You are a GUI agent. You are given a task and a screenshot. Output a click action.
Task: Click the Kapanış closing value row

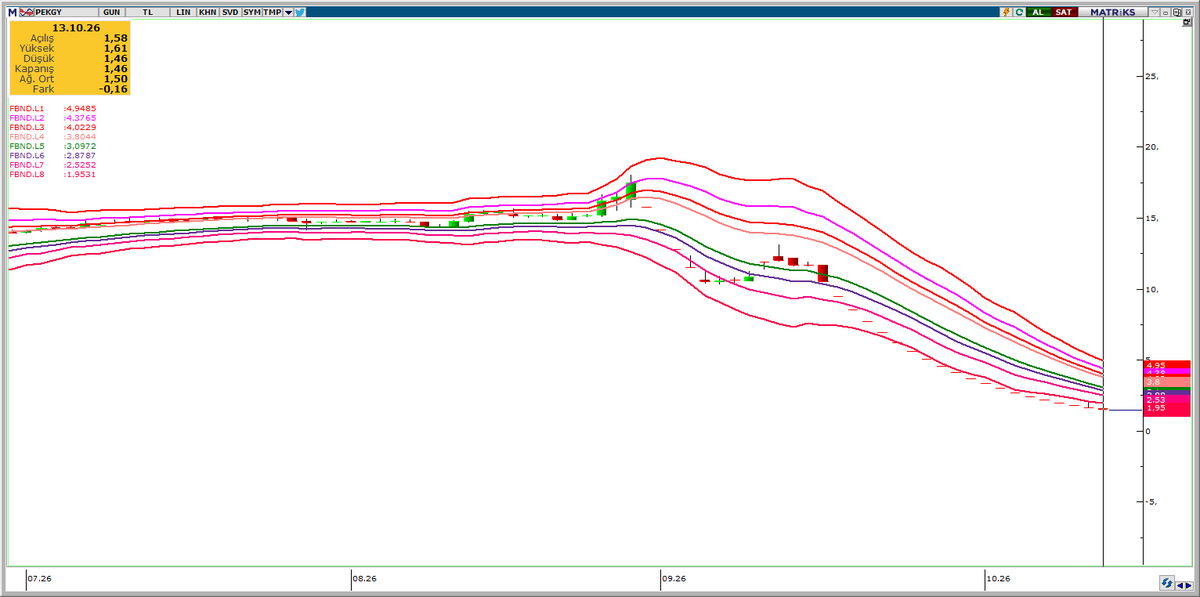point(70,68)
